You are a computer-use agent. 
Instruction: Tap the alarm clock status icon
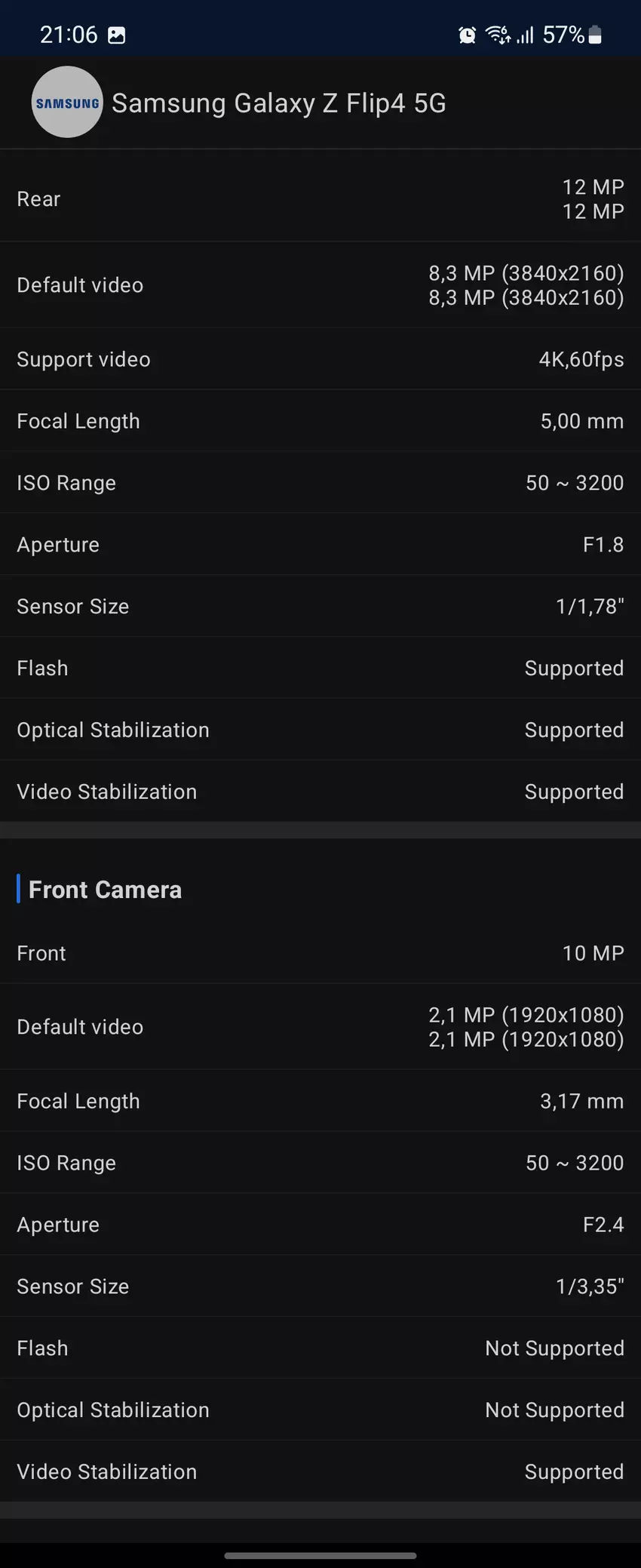[468, 35]
